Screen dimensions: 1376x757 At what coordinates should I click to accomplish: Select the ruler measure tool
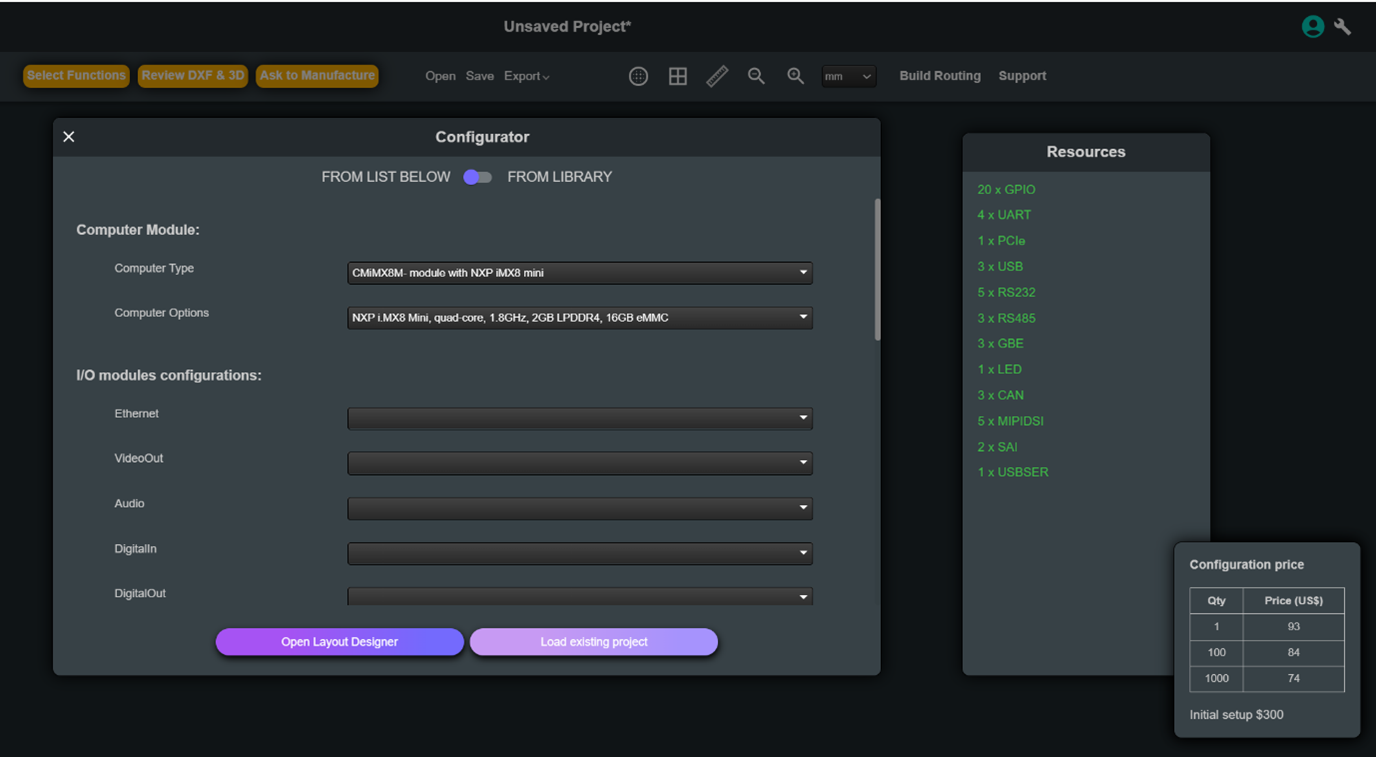[717, 76]
